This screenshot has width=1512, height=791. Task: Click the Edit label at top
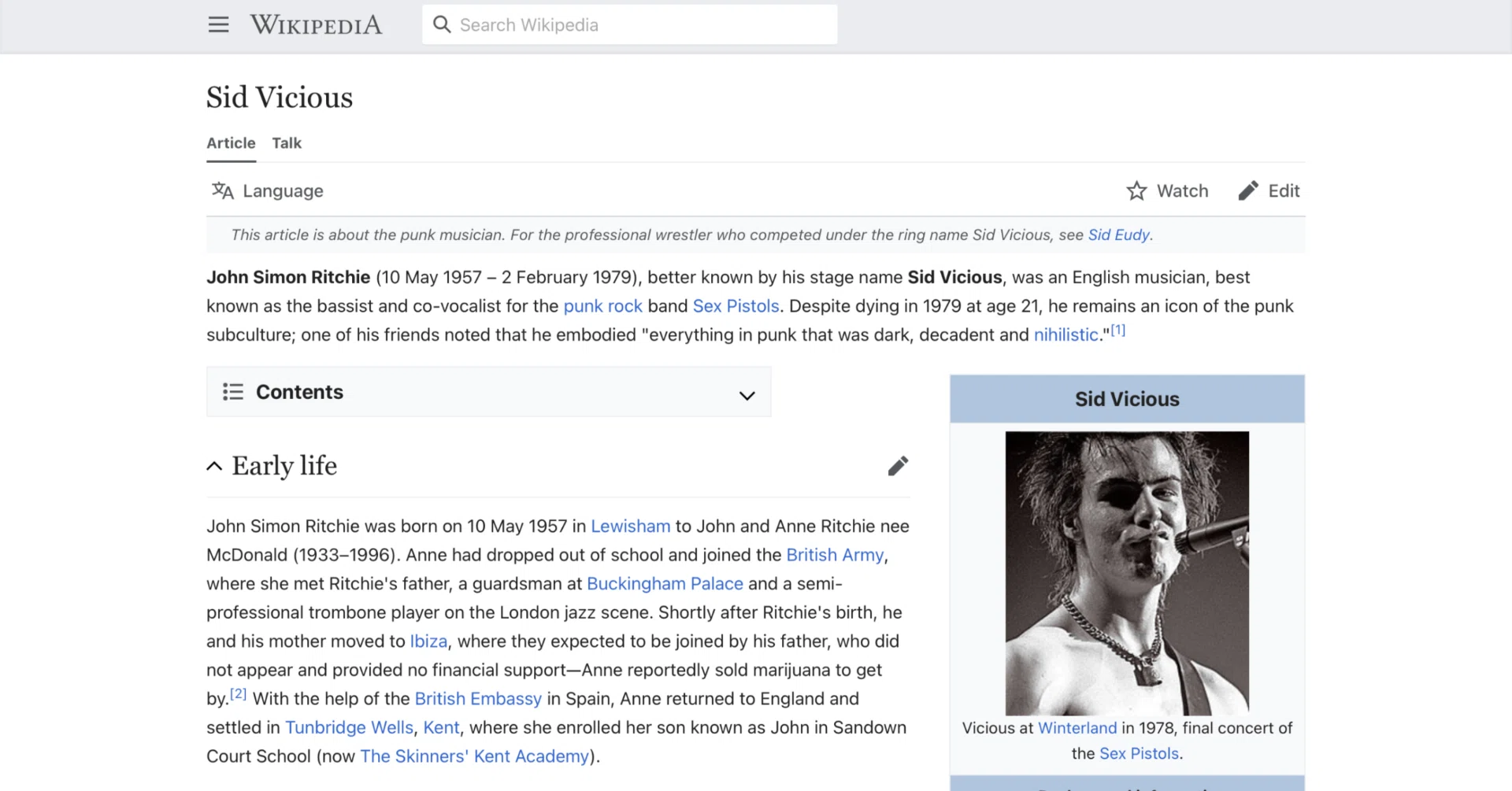pyautogui.click(x=1284, y=191)
